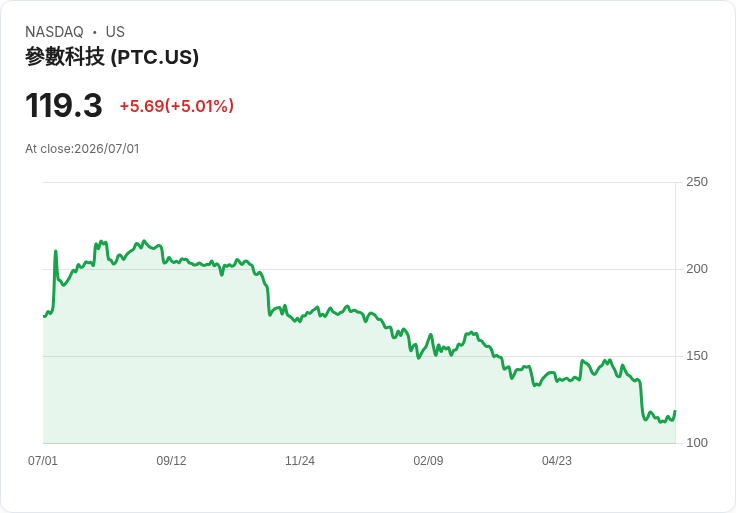
Task: Click the last data point of the price line
Action: [x=675, y=411]
